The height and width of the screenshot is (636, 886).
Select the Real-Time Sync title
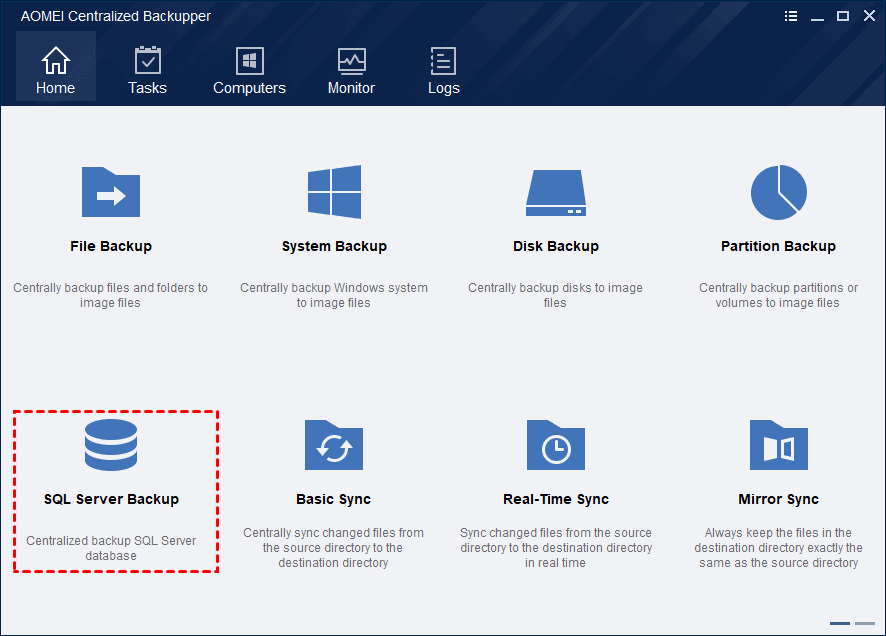coord(556,499)
